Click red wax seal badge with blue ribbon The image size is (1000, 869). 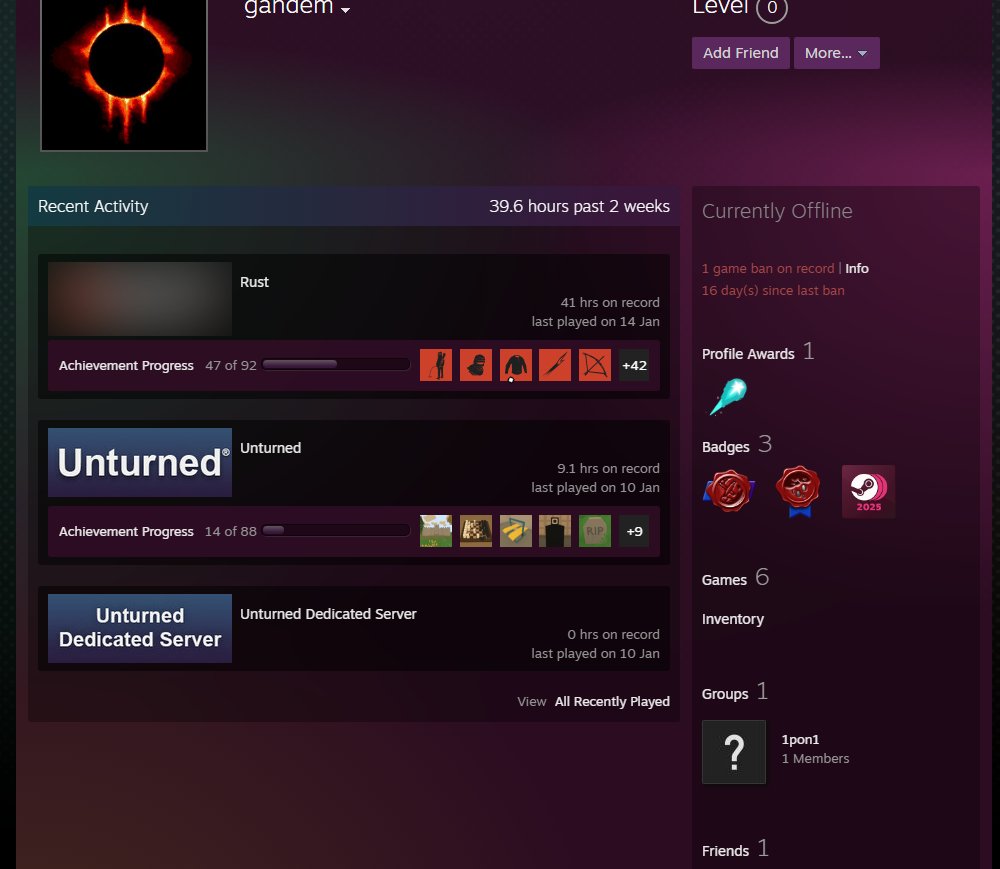798,491
